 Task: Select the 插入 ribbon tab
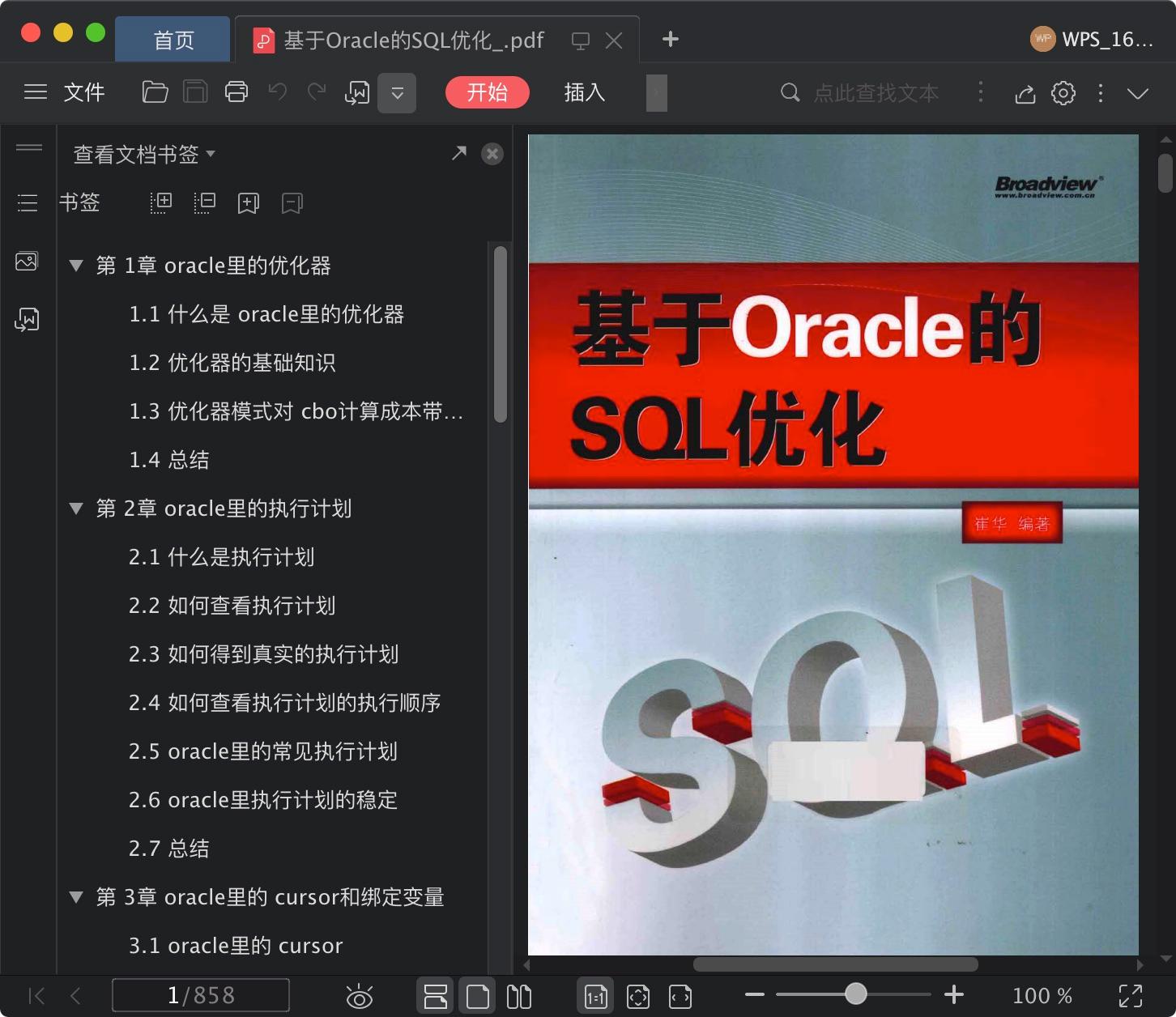pyautogui.click(x=585, y=92)
